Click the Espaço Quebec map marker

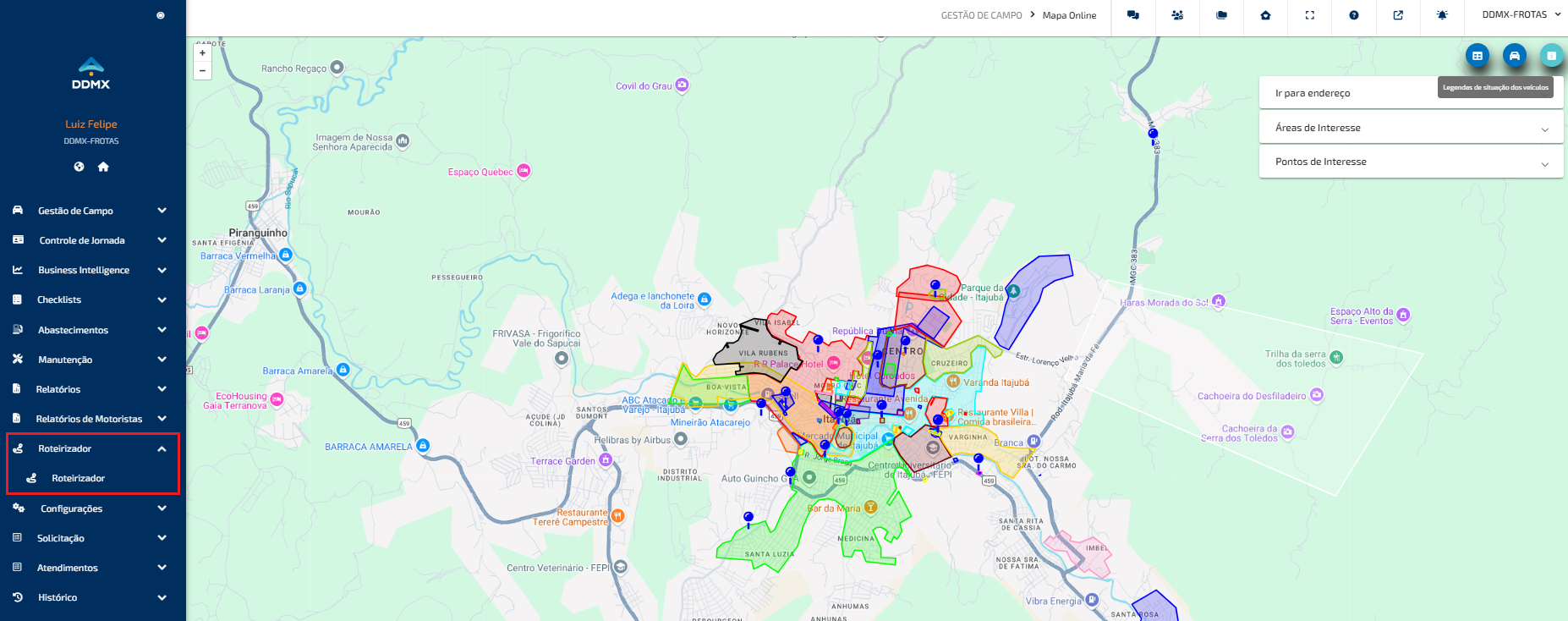524,171
